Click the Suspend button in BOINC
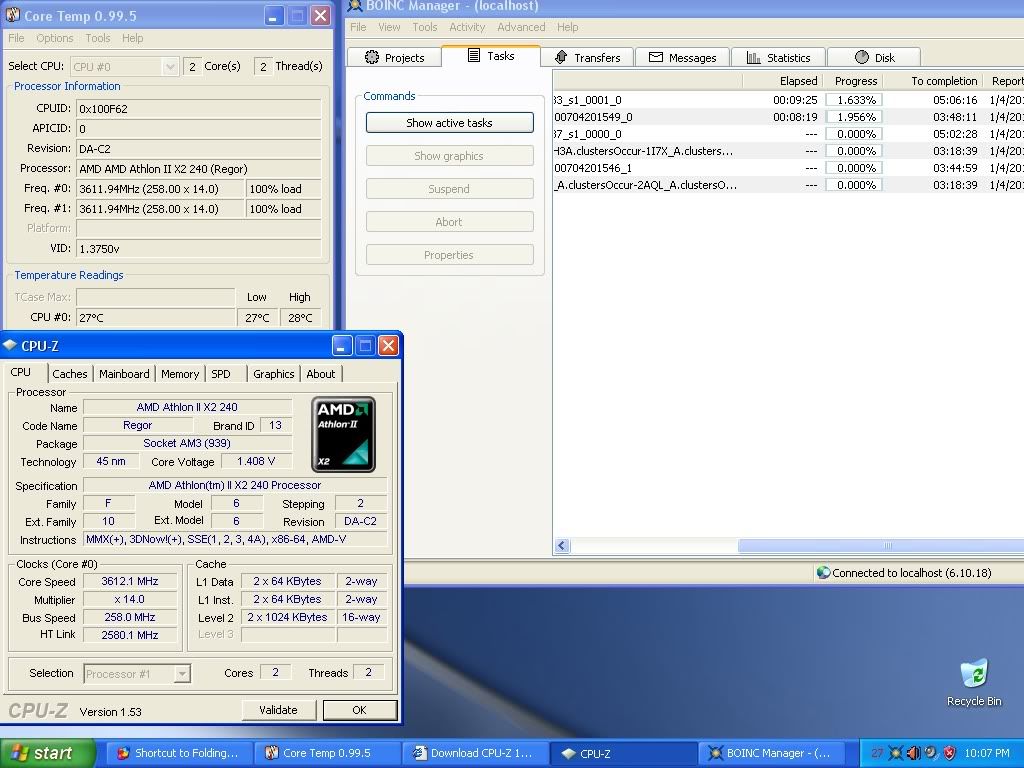 point(449,189)
